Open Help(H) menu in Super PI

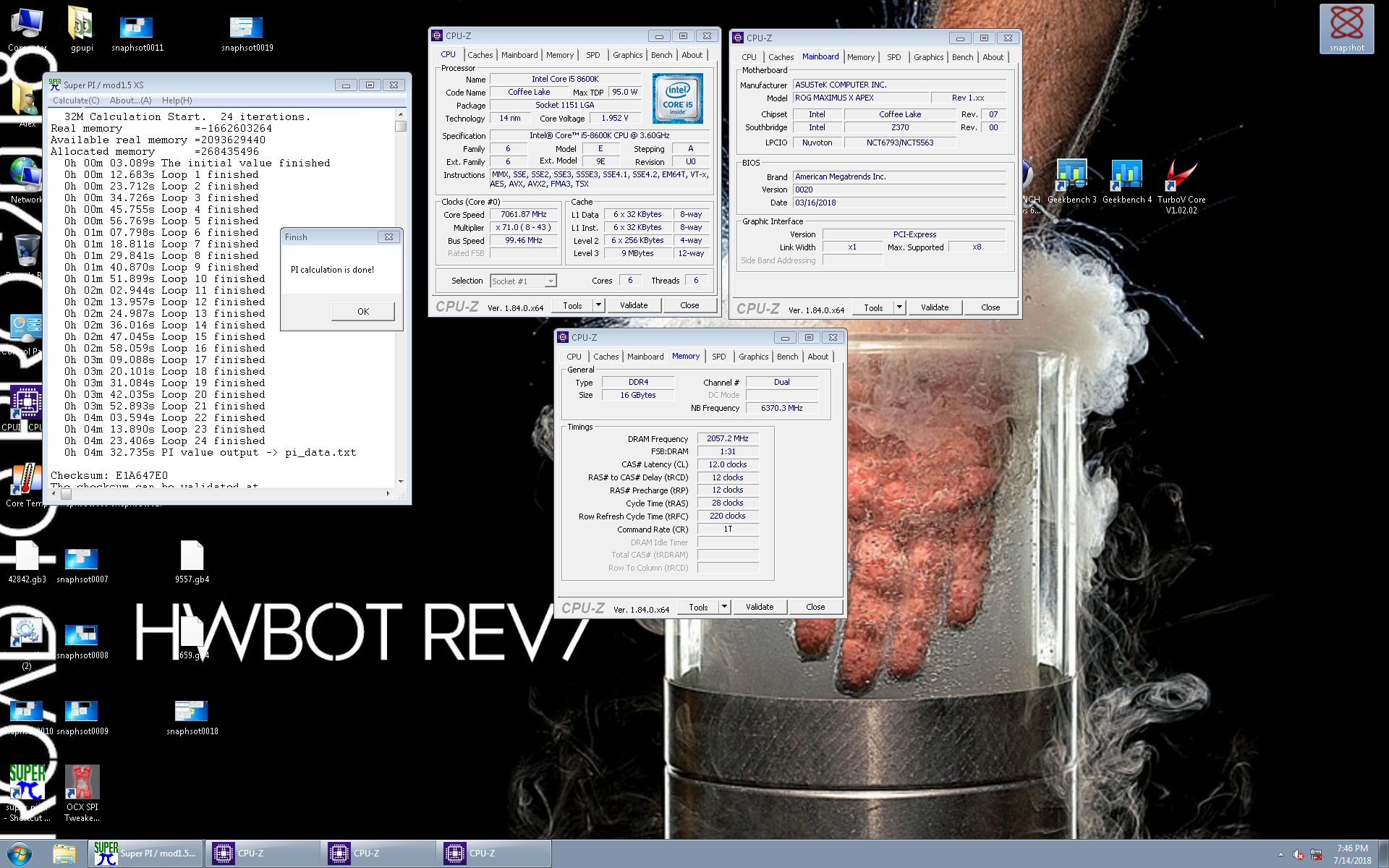coord(177,101)
